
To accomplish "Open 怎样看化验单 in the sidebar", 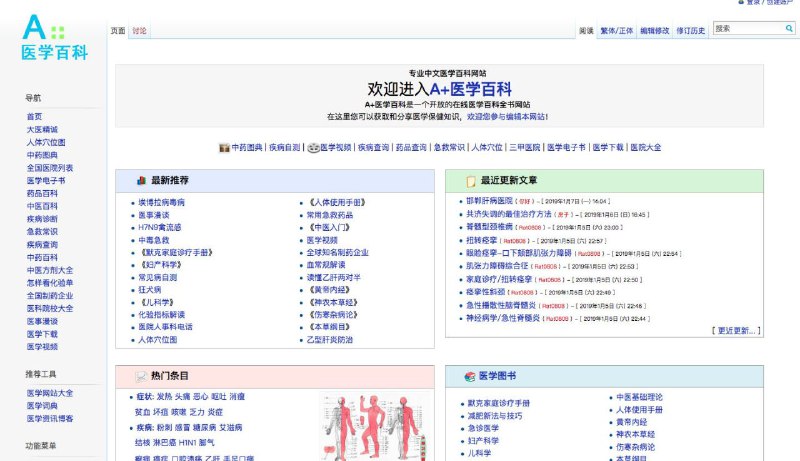I will coord(49,283).
